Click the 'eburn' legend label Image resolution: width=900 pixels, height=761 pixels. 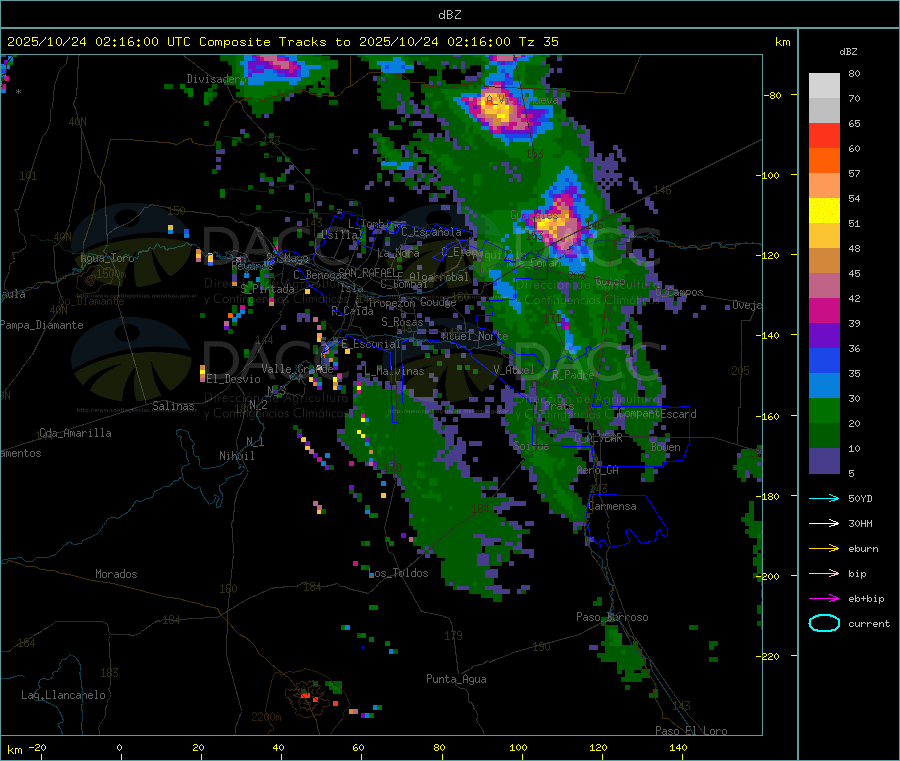[863, 549]
